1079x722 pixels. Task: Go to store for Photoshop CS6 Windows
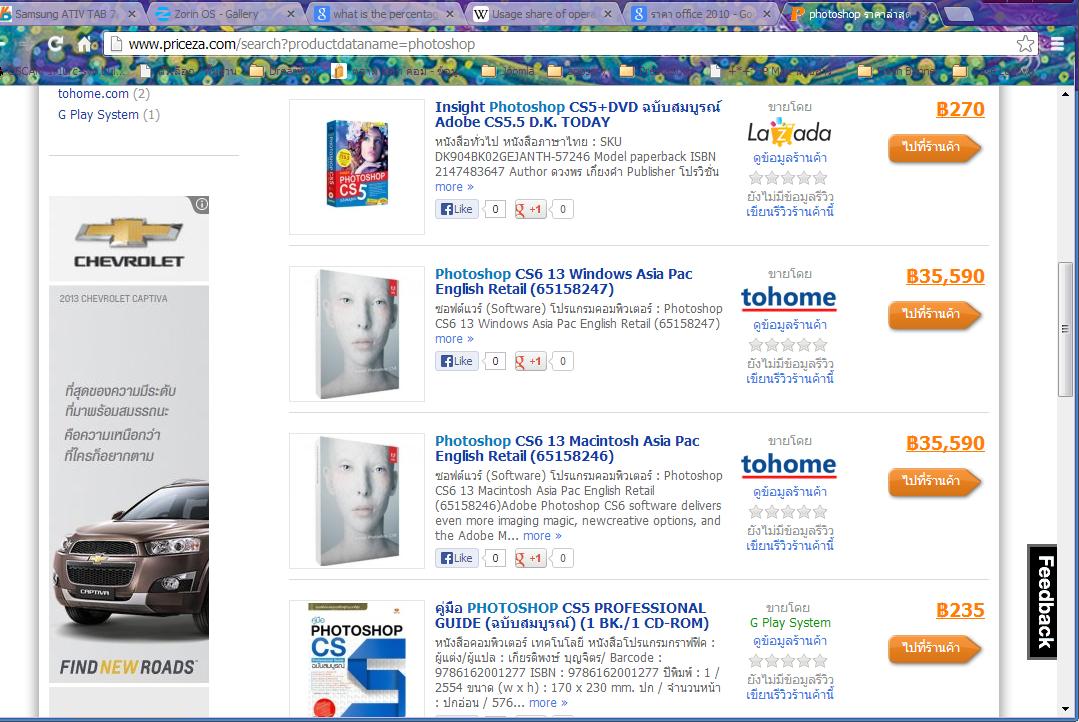(x=934, y=315)
